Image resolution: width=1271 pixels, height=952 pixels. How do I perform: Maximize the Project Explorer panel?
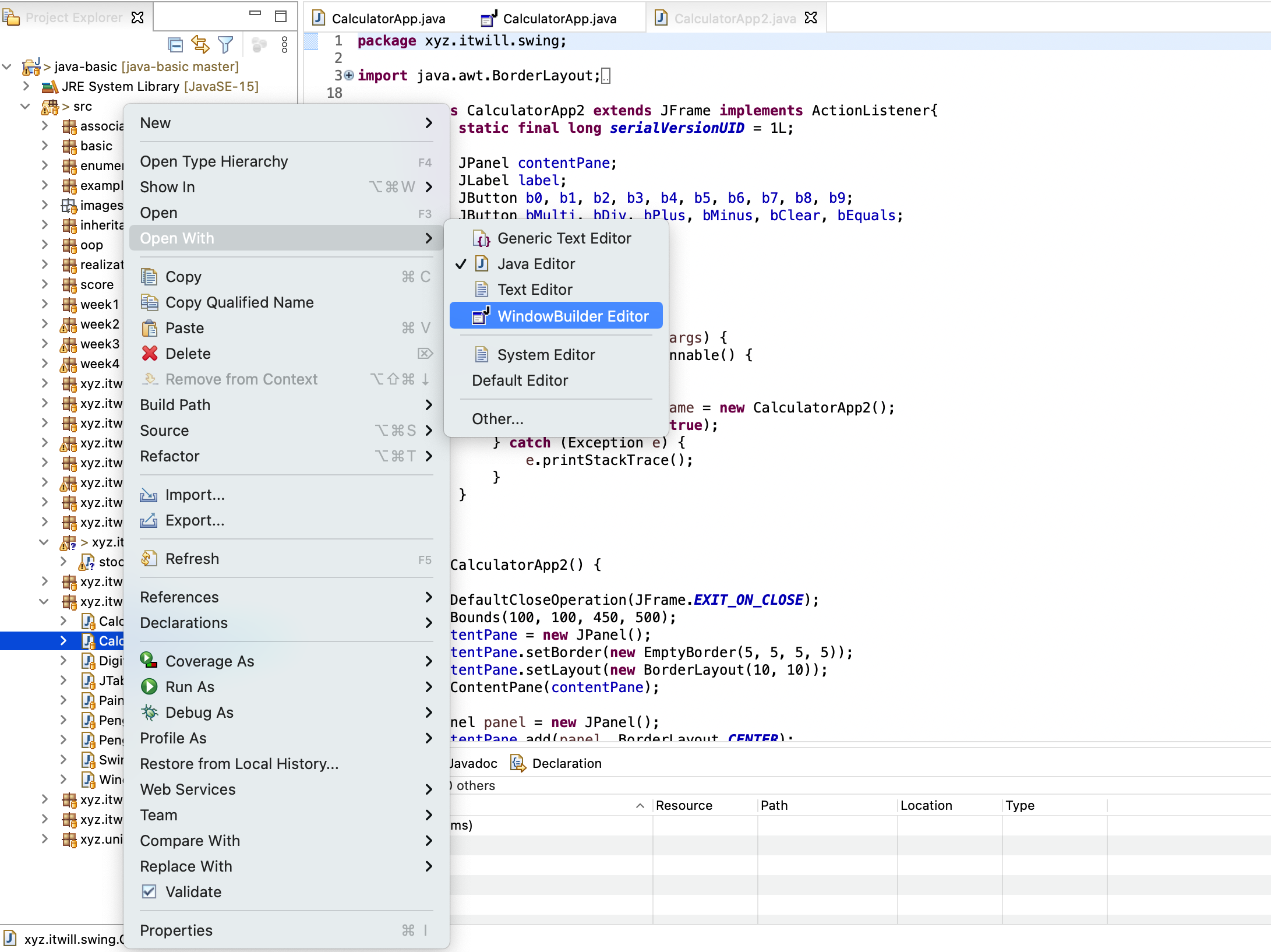281,16
